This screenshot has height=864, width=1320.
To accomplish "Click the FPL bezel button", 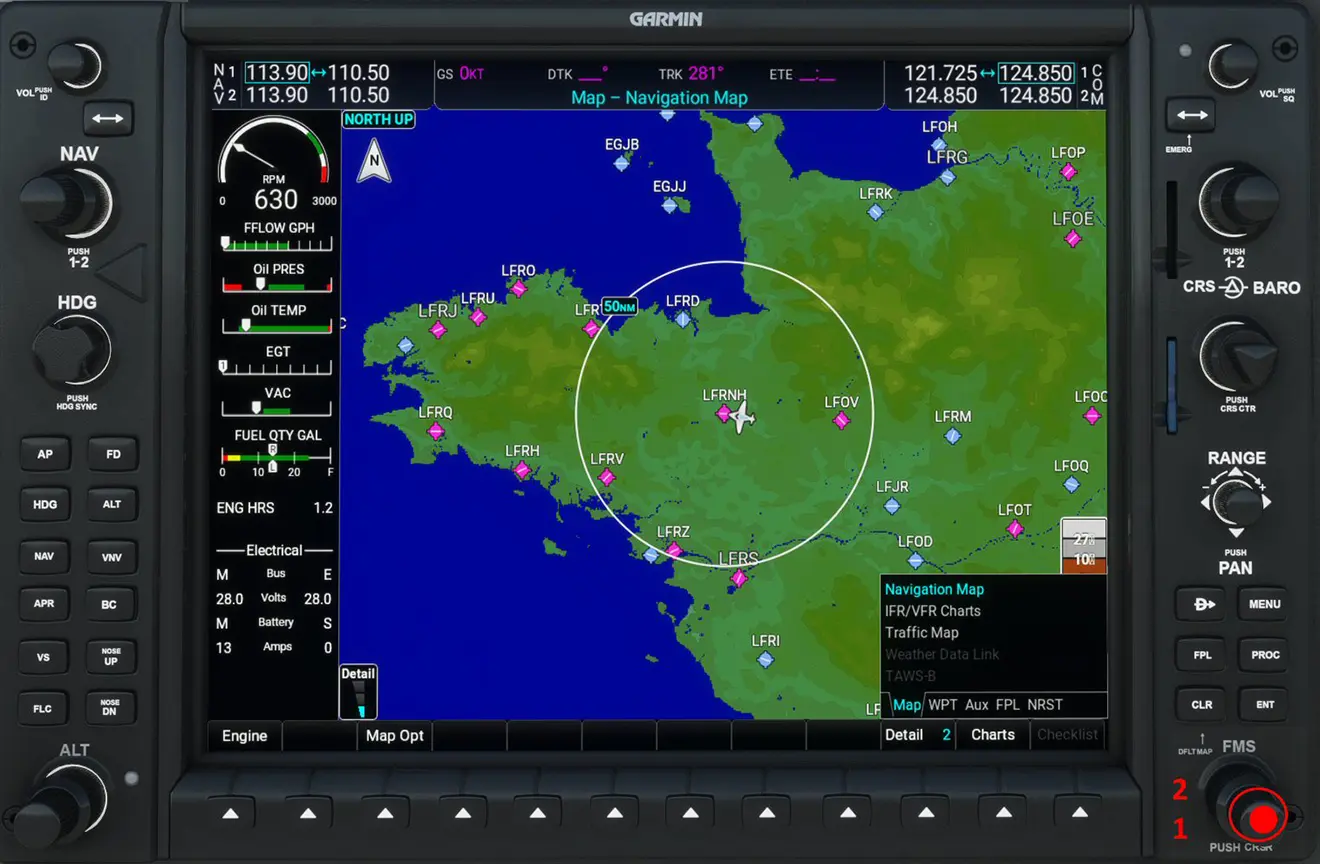I will click(x=1202, y=655).
